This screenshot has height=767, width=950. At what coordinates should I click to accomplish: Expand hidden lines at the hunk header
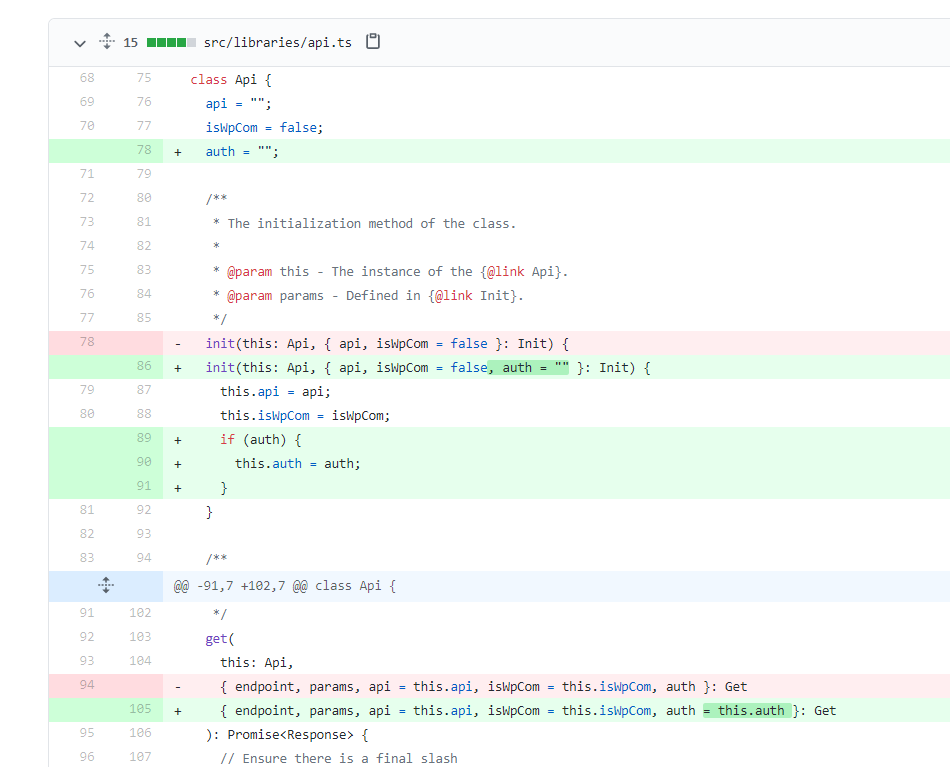(x=106, y=586)
